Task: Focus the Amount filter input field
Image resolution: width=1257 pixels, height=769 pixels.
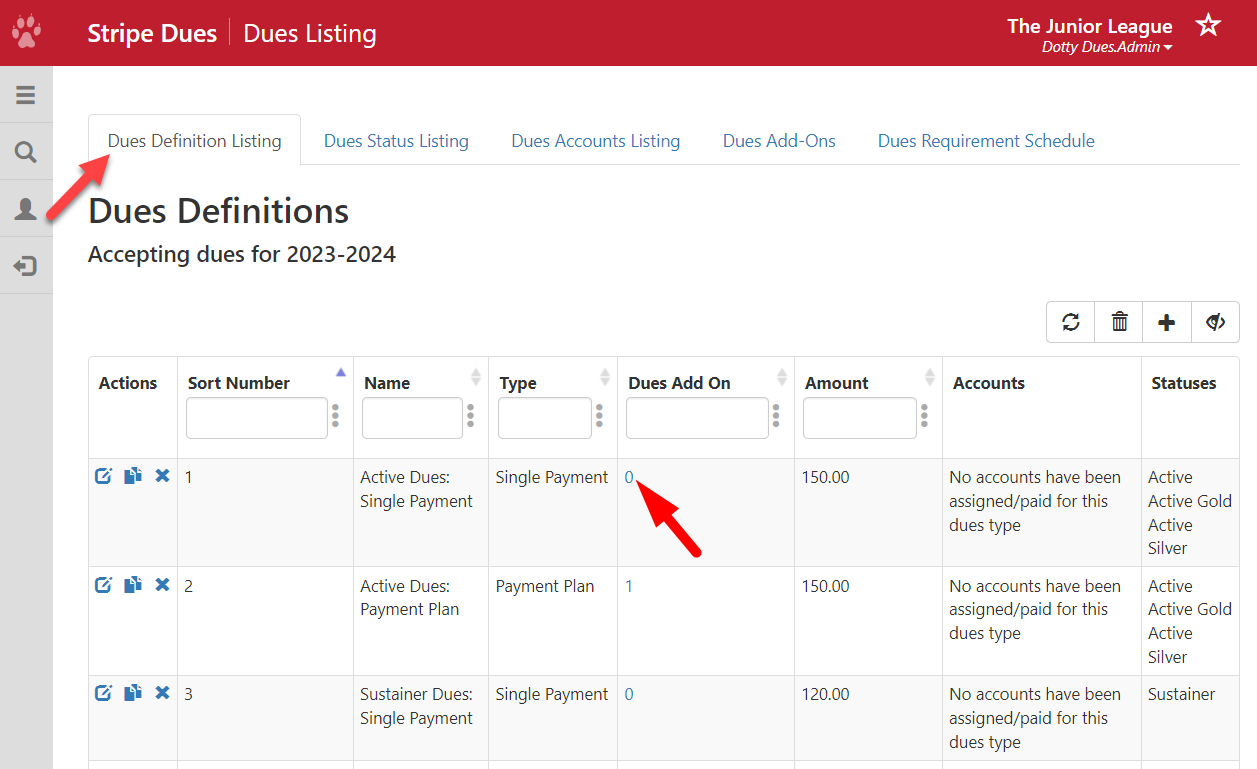Action: pyautogui.click(x=860, y=418)
